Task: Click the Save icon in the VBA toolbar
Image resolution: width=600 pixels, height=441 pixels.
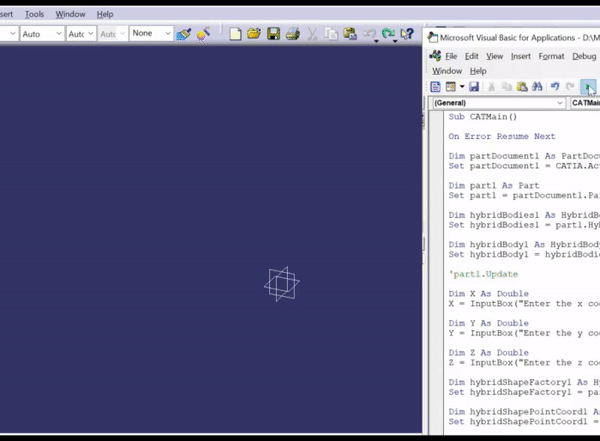Action: [x=474, y=87]
